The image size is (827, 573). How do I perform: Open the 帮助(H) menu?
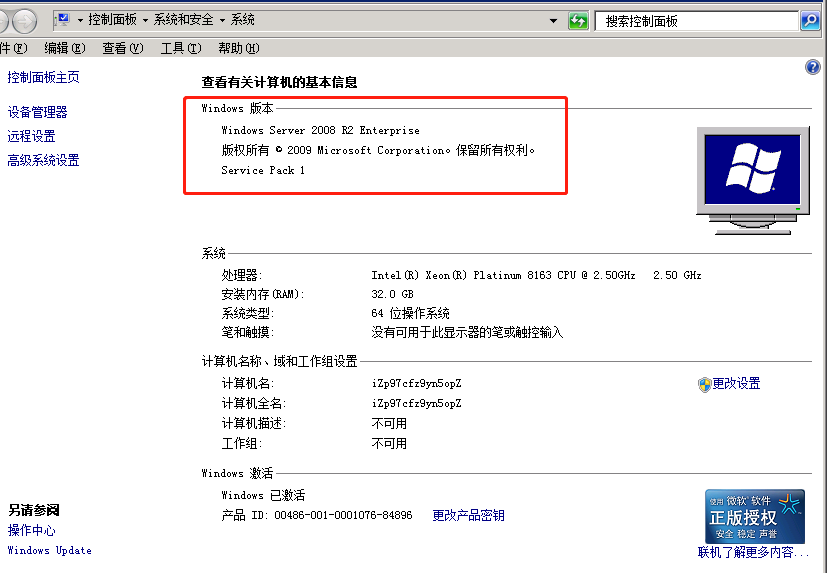(238, 49)
